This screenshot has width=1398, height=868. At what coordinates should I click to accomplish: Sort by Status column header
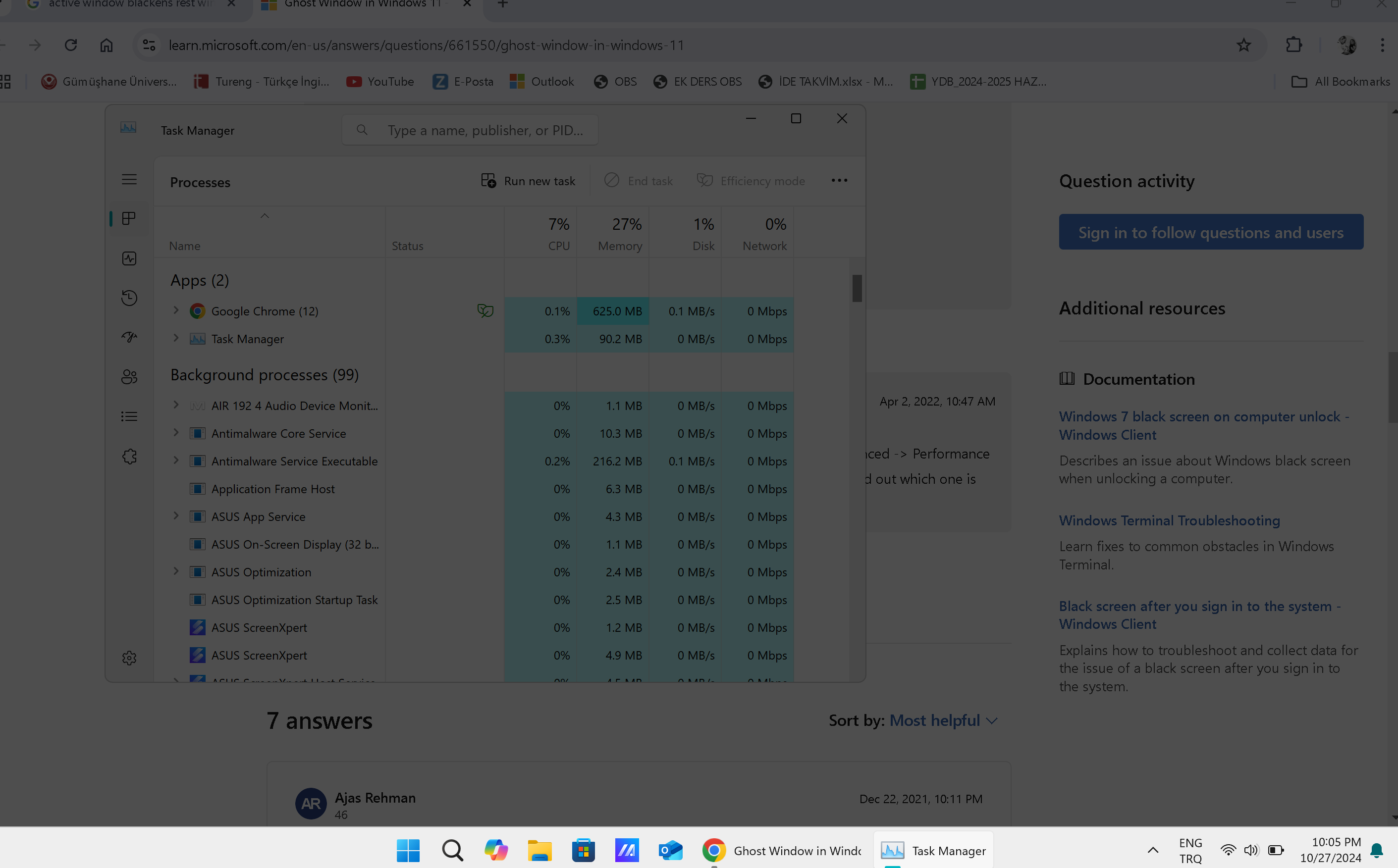click(x=445, y=233)
